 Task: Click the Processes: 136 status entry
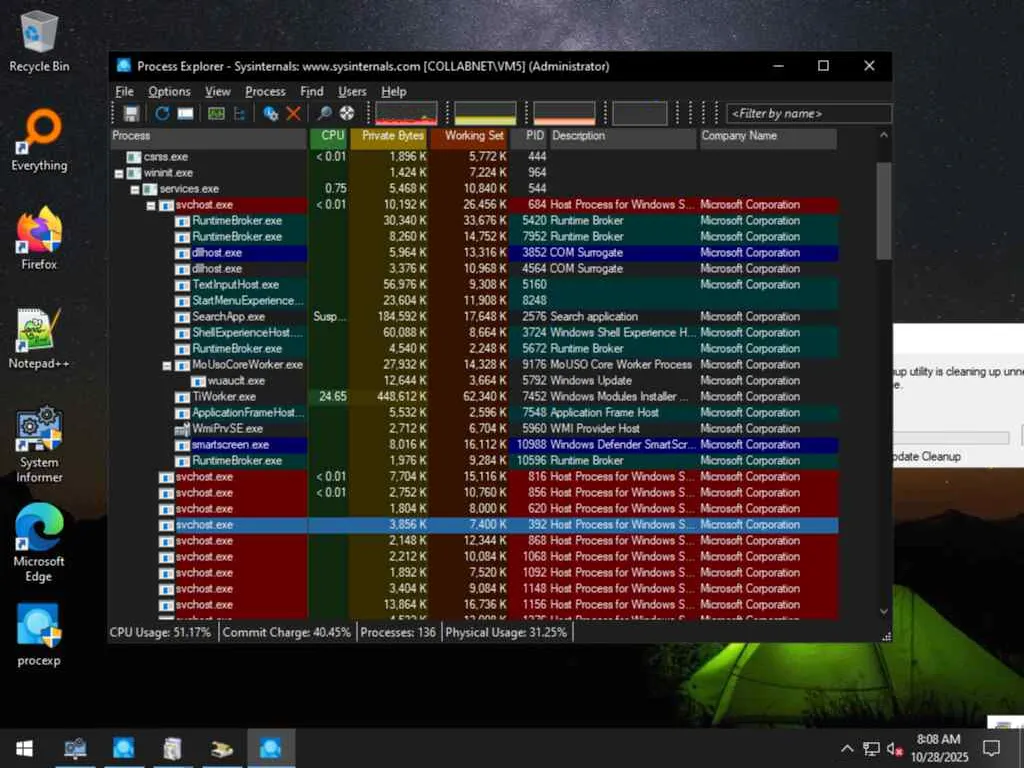[x=398, y=633]
